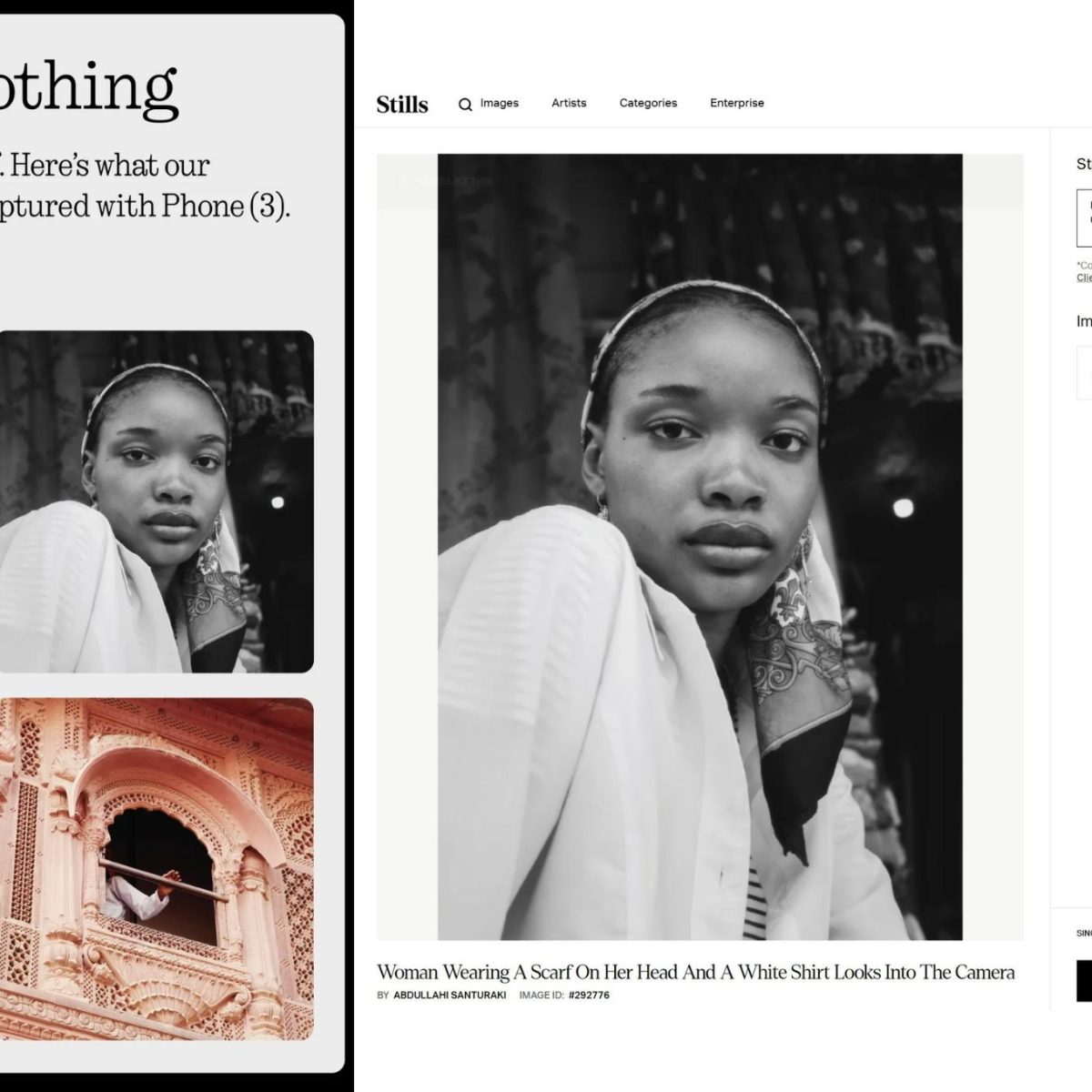The width and height of the screenshot is (1092, 1092).
Task: Click the Woman Wearing A Scarf title
Action: click(x=695, y=972)
